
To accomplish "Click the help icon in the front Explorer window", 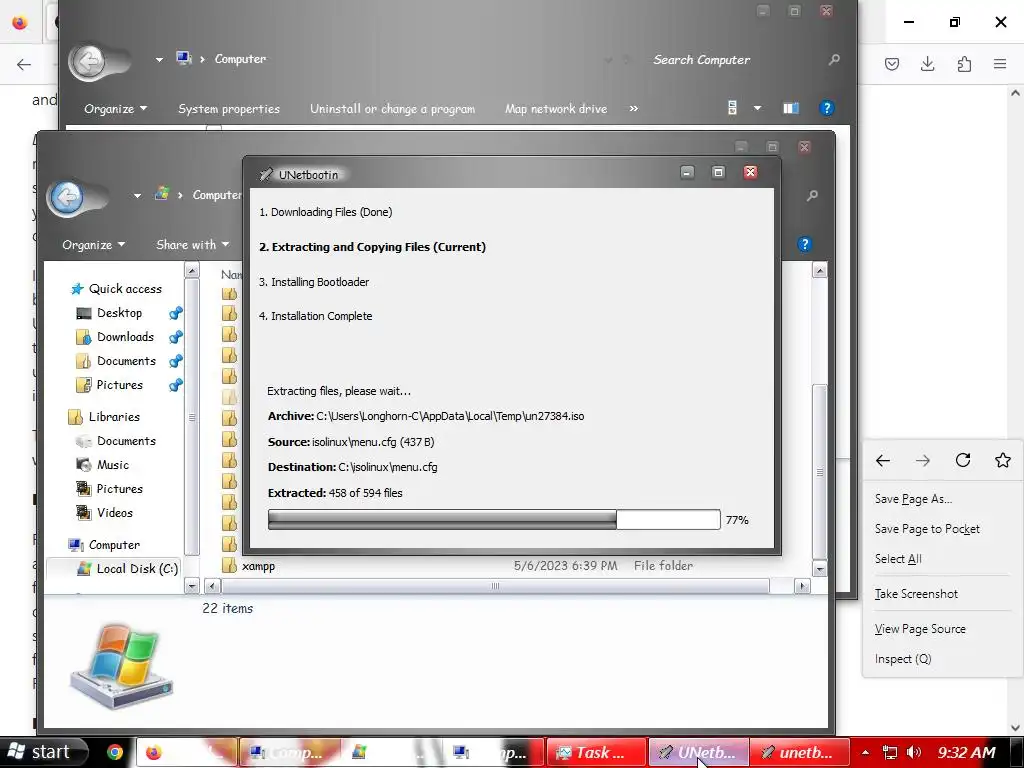I will (805, 244).
